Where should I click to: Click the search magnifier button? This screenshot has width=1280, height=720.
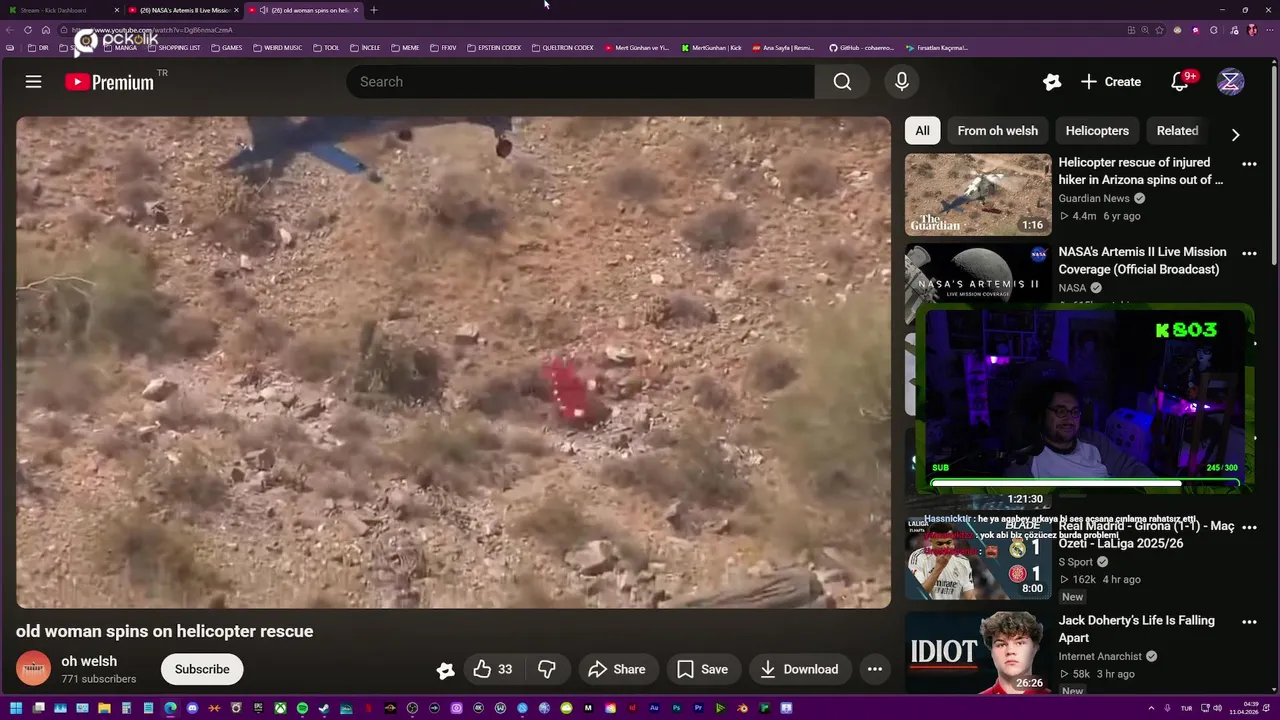tap(842, 82)
